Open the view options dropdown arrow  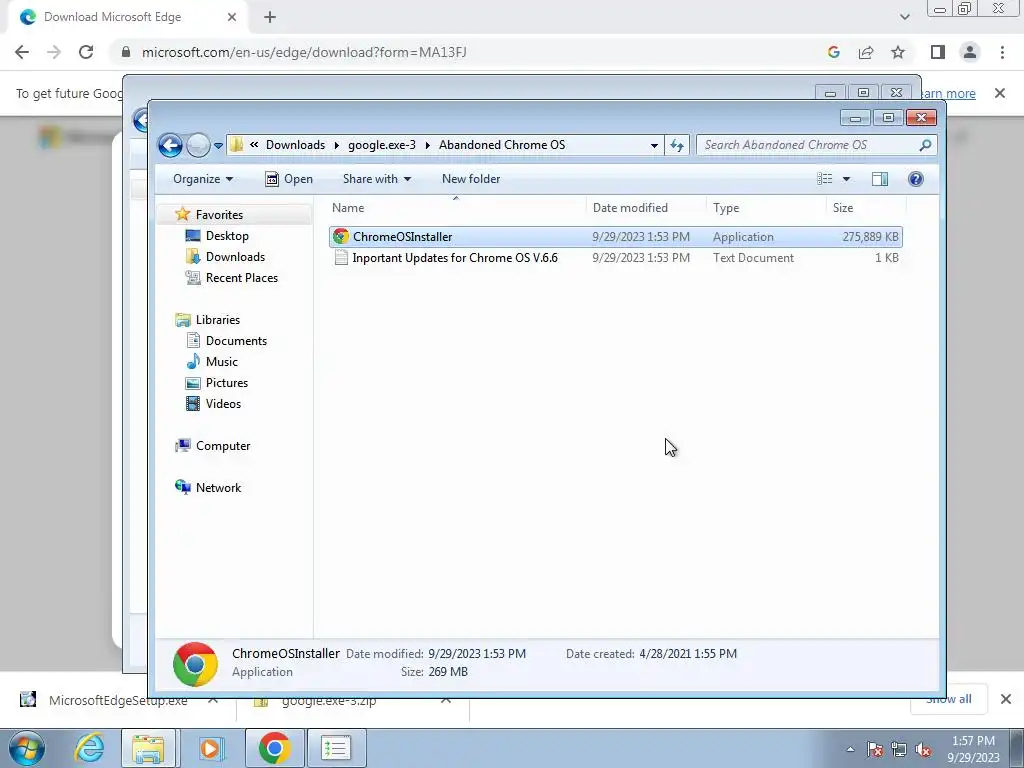click(846, 179)
